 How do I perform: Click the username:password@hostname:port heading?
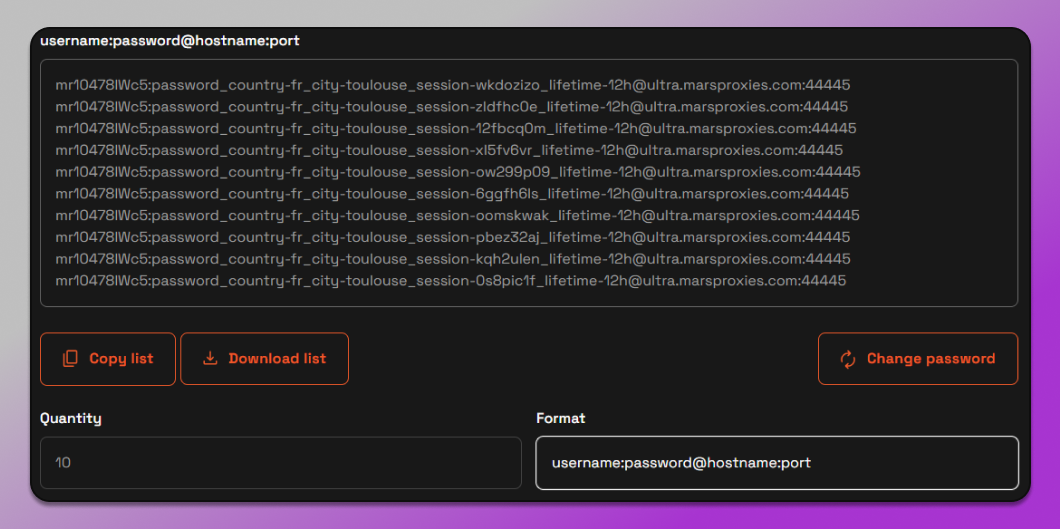[x=170, y=41]
